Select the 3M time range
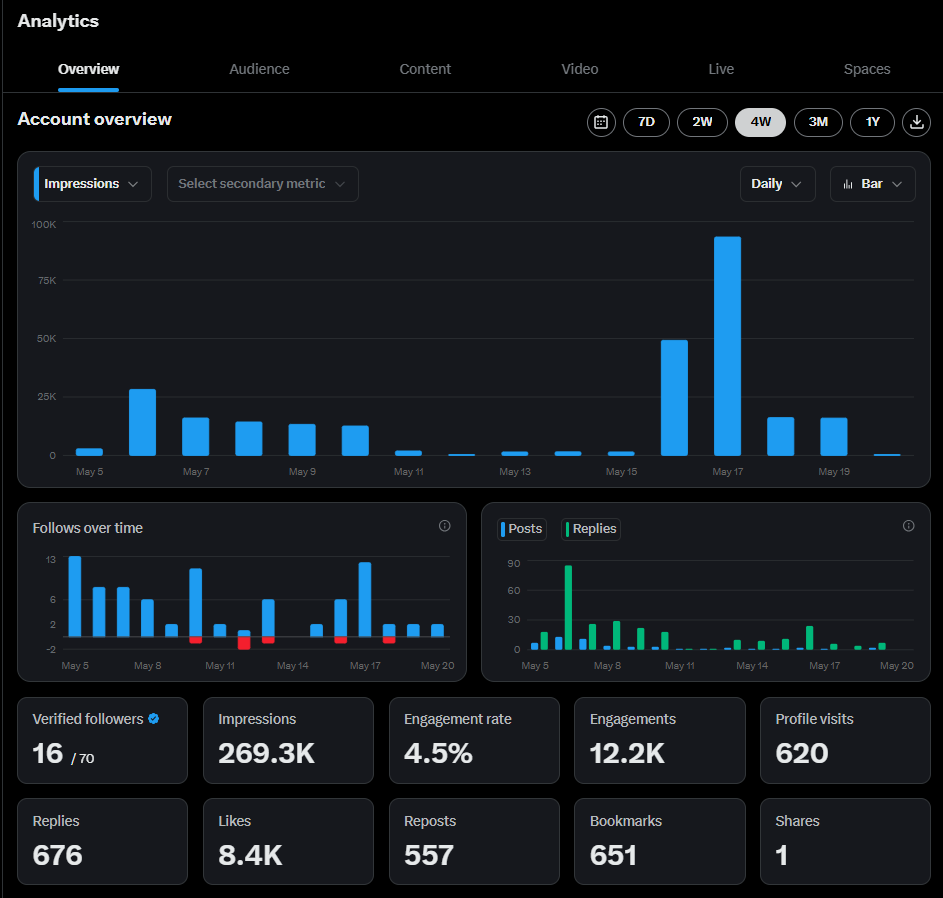 (x=818, y=122)
